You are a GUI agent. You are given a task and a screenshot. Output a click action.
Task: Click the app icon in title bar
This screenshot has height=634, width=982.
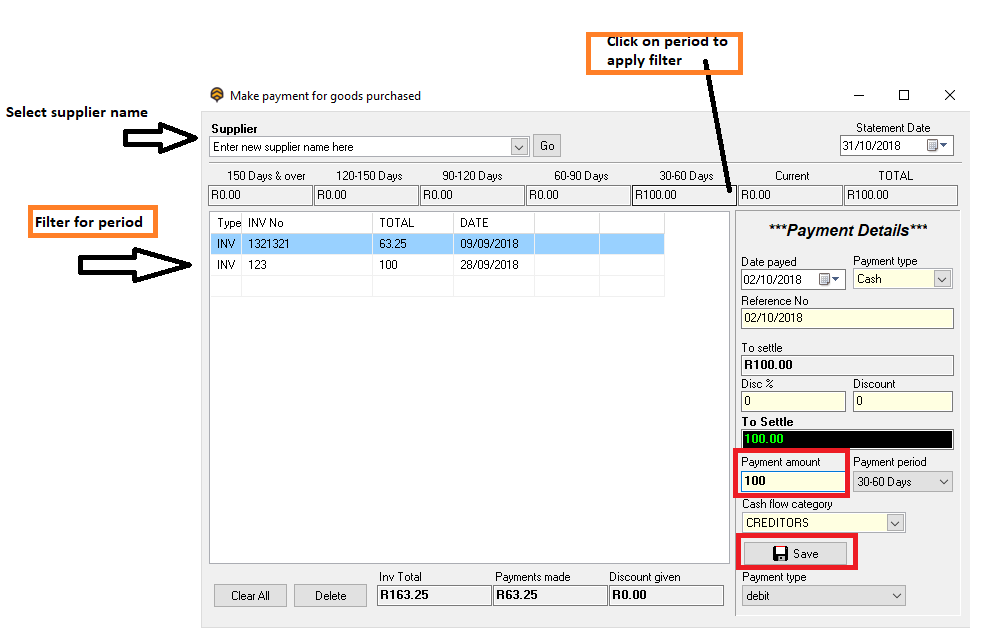[217, 96]
